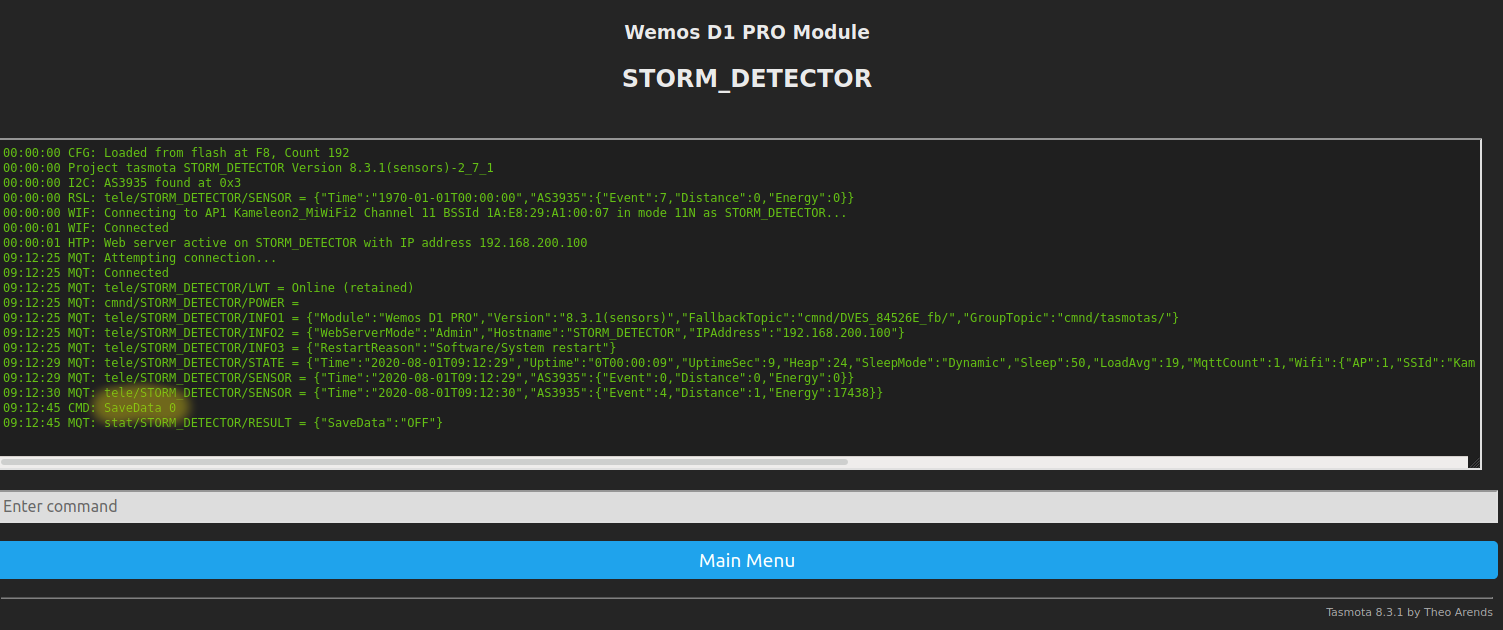
Task: Click the MQT Attempting connection log line
Action: 140,258
